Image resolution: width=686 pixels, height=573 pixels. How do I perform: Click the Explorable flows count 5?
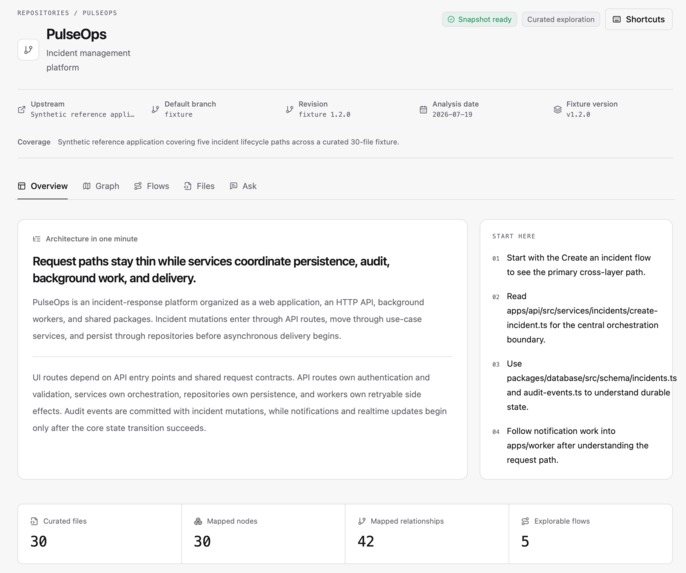pos(525,542)
